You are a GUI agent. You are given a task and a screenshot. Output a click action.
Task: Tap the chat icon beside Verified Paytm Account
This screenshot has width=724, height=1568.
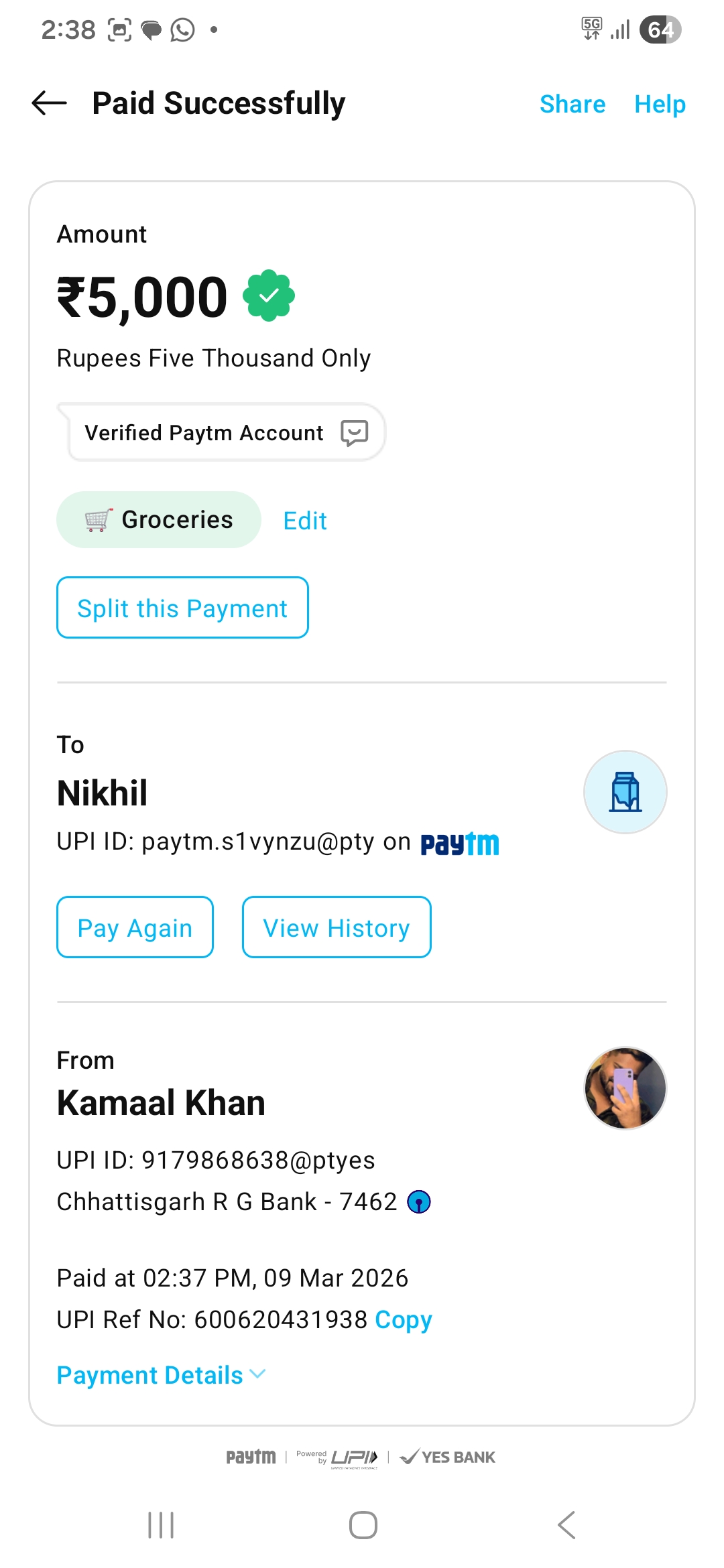pos(354,433)
